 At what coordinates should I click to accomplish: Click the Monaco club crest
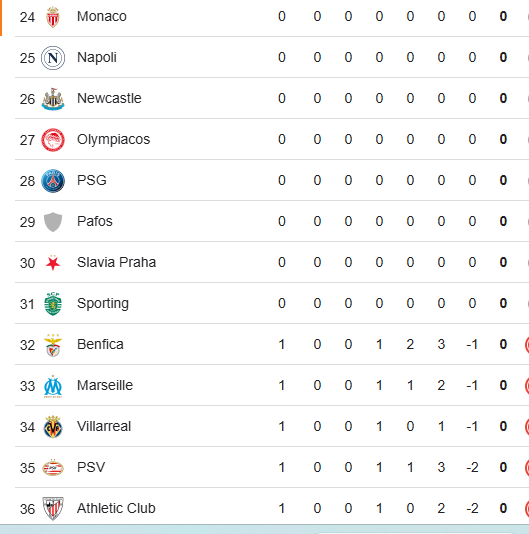click(x=53, y=17)
